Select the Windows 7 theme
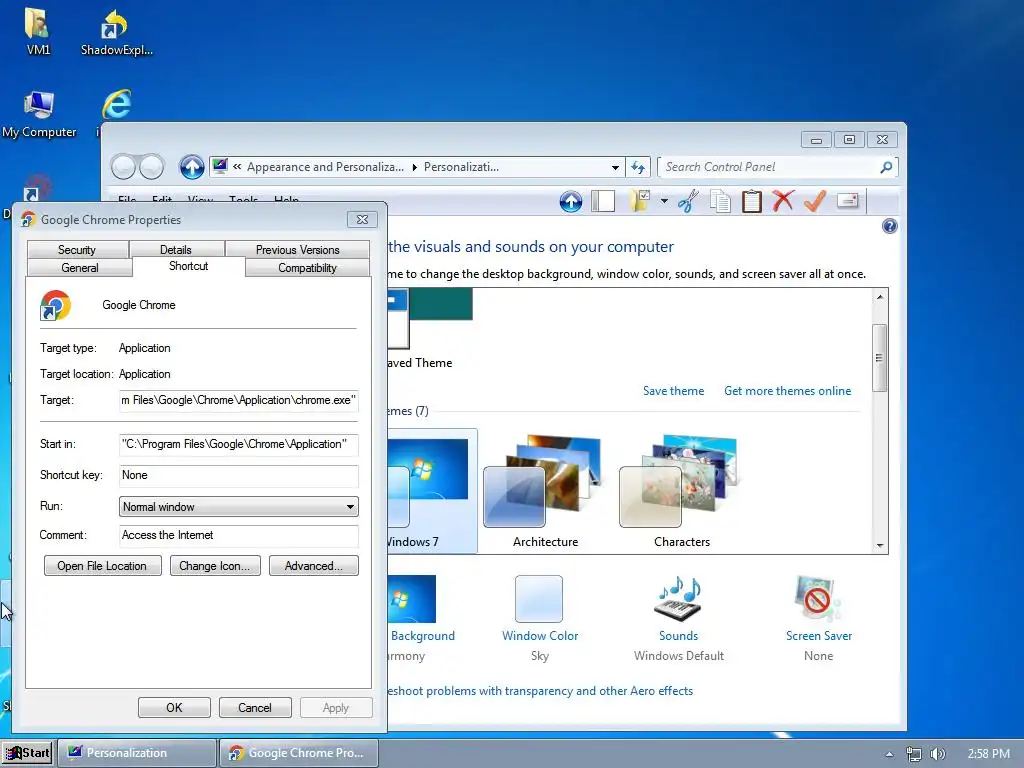 (x=432, y=491)
